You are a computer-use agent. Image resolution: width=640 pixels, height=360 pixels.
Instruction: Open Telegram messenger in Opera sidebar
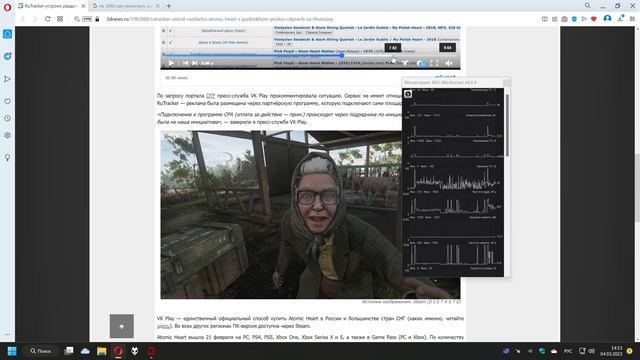tap(7, 56)
